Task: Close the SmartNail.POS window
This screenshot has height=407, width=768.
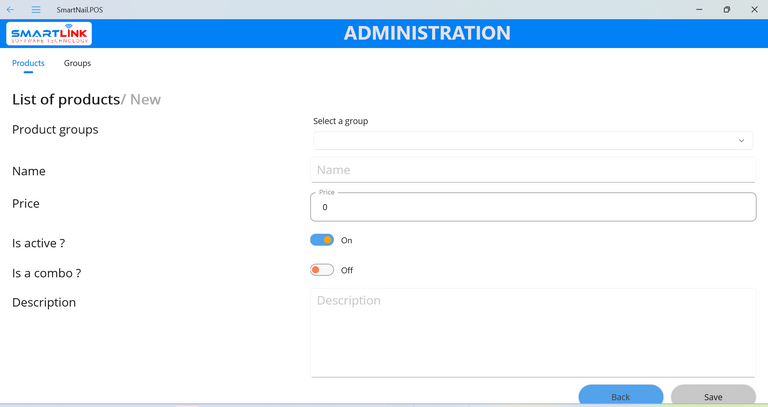Action: tap(753, 9)
